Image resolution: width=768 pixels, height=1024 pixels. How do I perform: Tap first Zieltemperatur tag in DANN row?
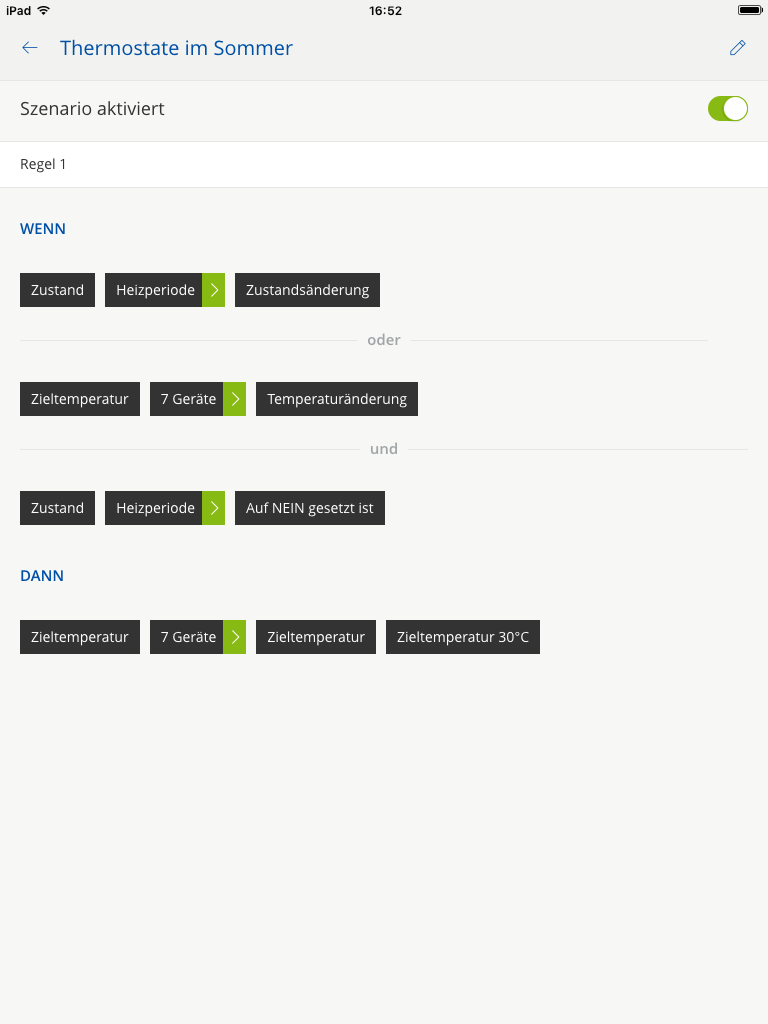coord(80,637)
